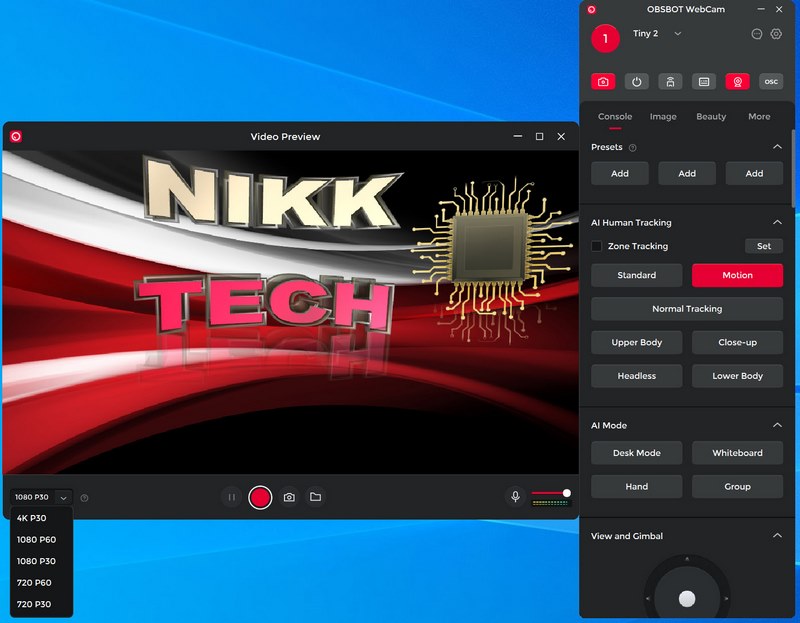
Task: Select 1080 P30 from resolution list
Action: tap(41, 561)
